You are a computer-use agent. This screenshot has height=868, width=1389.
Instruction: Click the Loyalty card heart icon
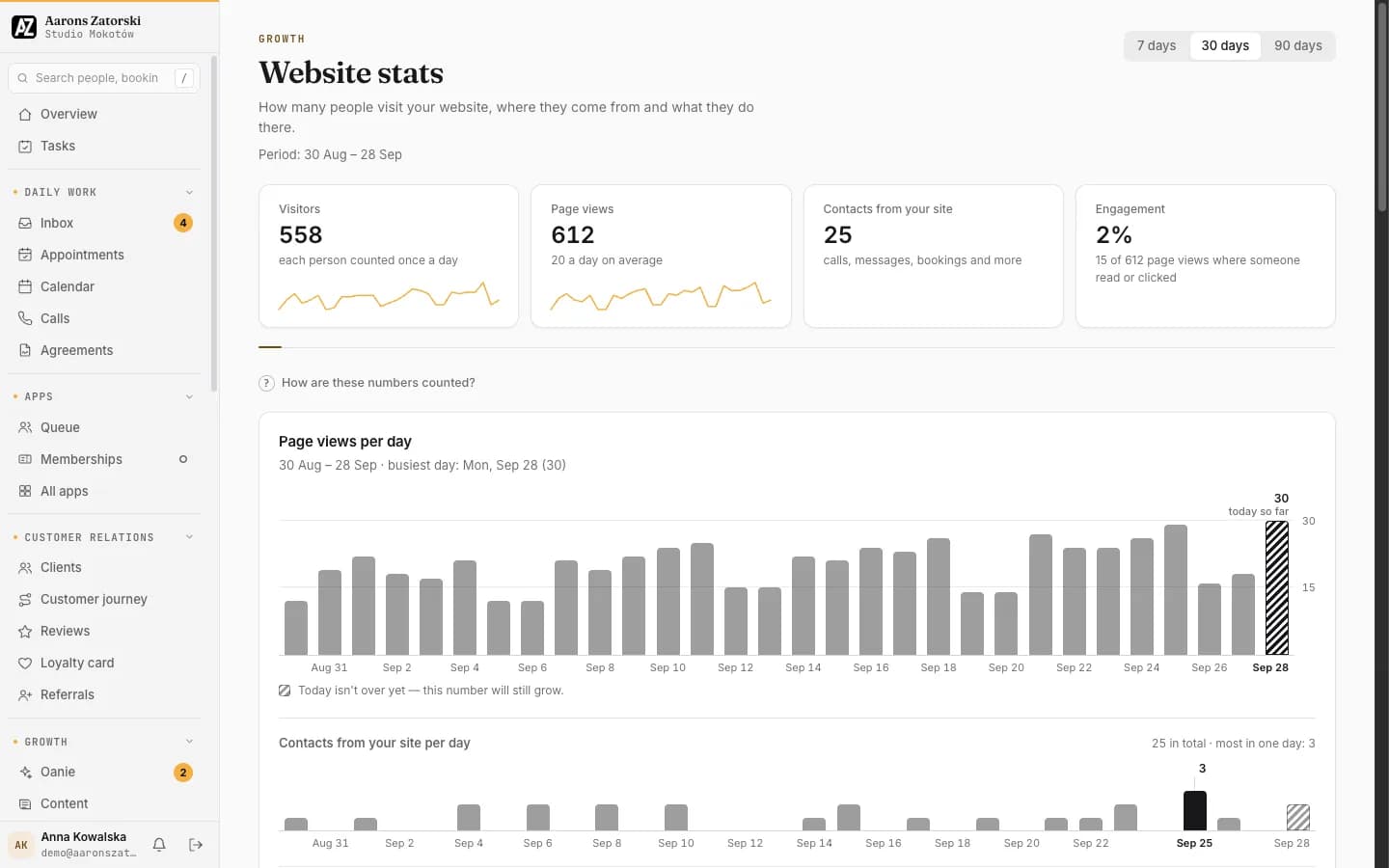click(25, 663)
